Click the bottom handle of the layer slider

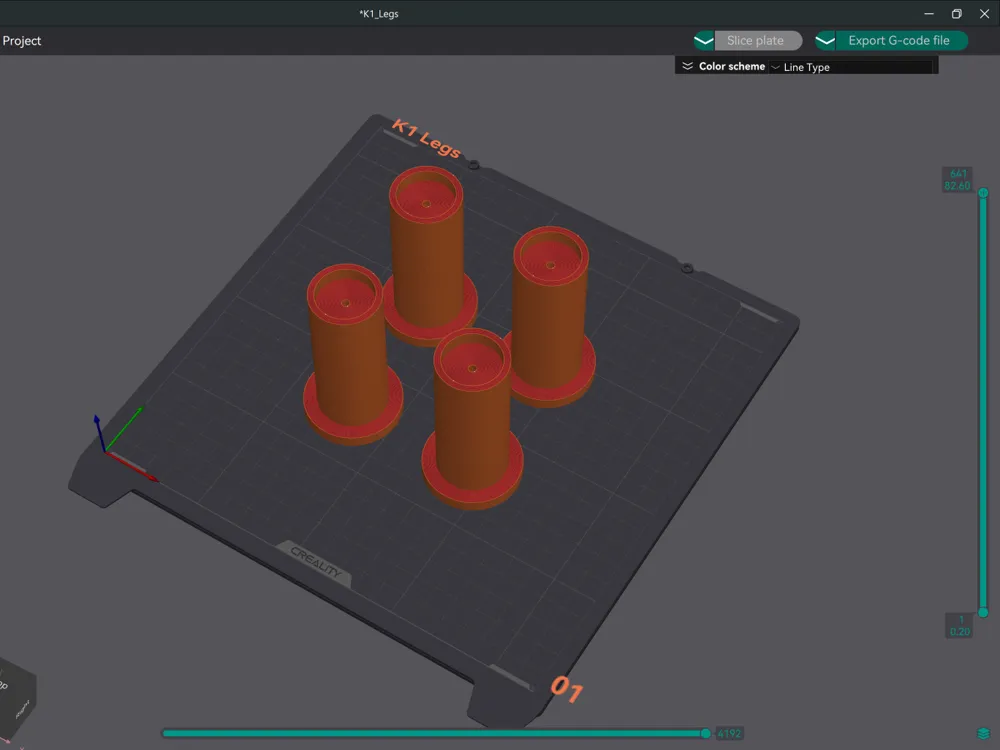click(983, 612)
